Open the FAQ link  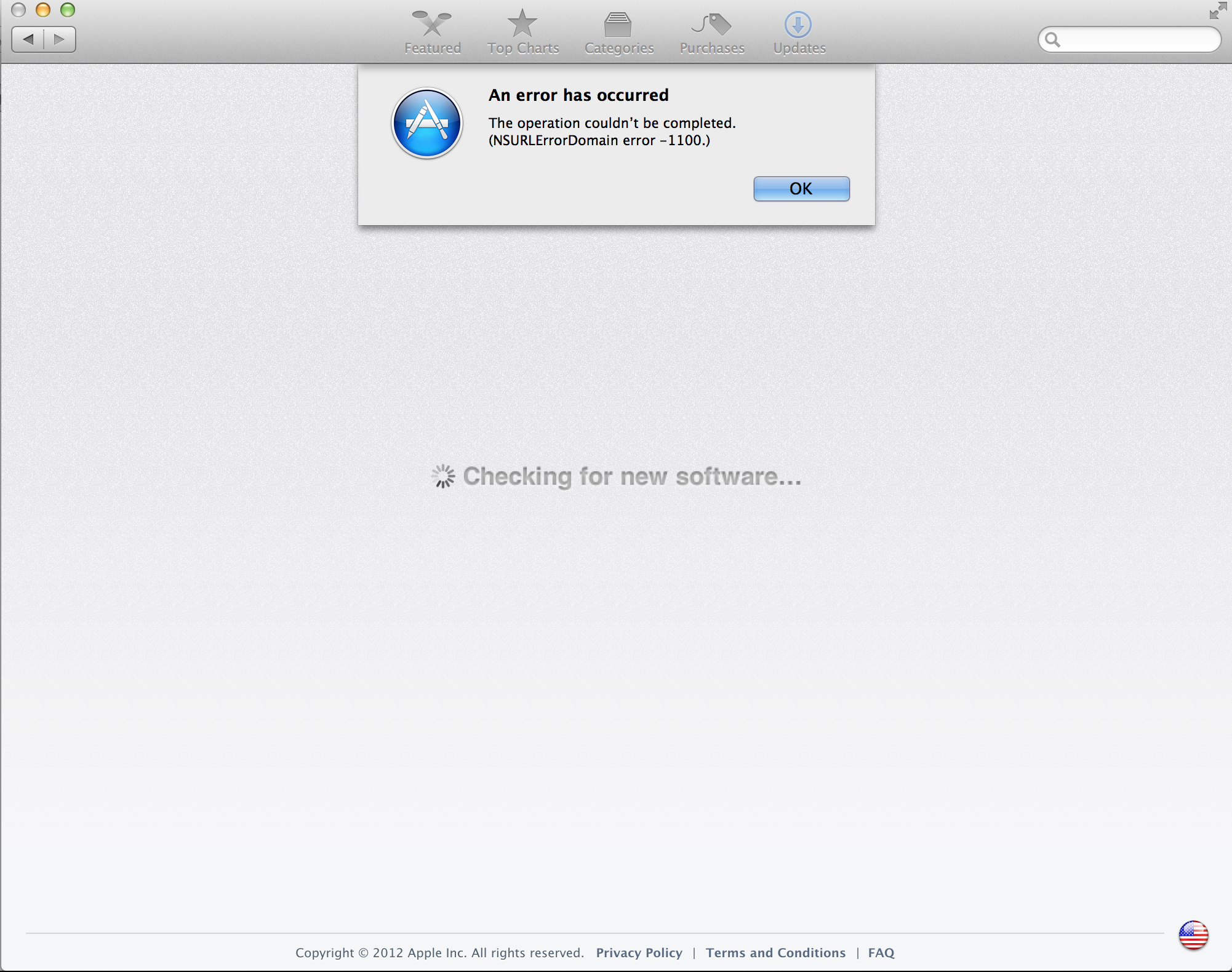(x=881, y=953)
